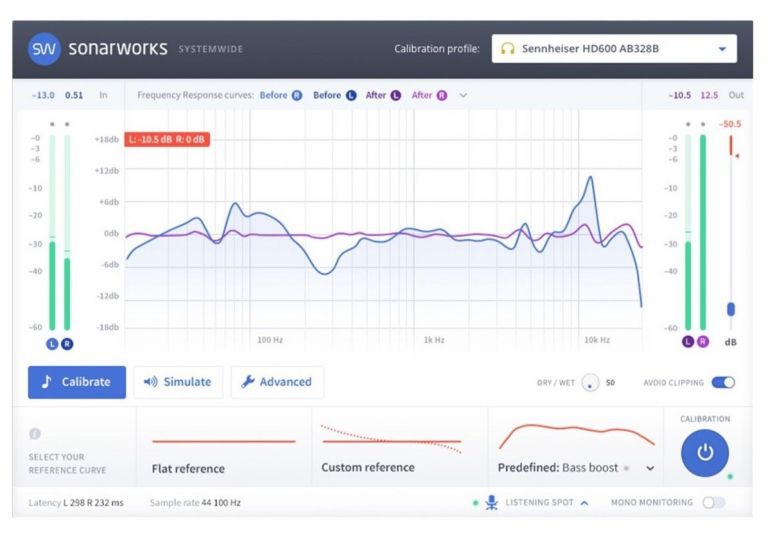The width and height of the screenshot is (768, 537).
Task: Click the output meter L channel badge
Action: pyautogui.click(x=688, y=342)
